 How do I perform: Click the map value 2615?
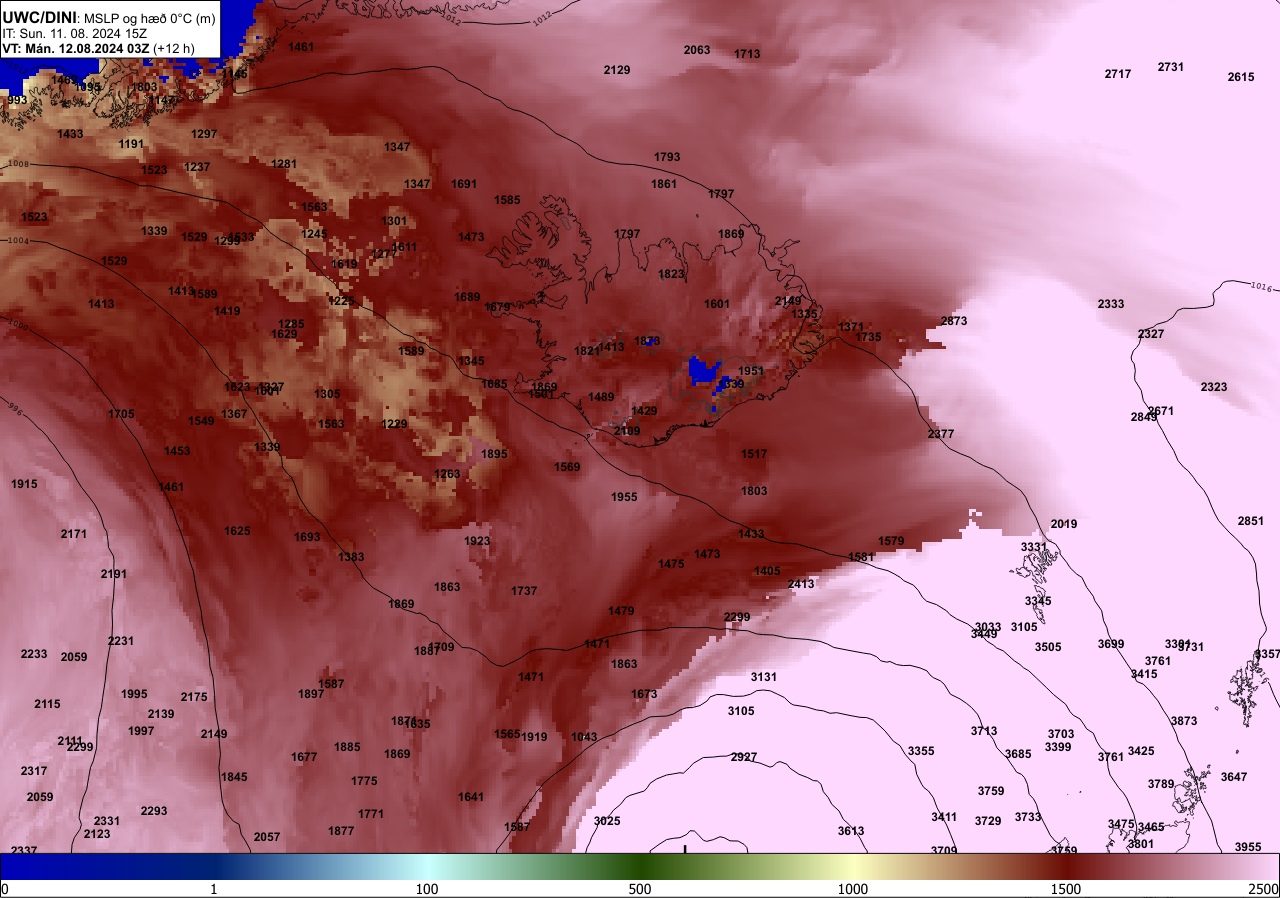[1241, 77]
